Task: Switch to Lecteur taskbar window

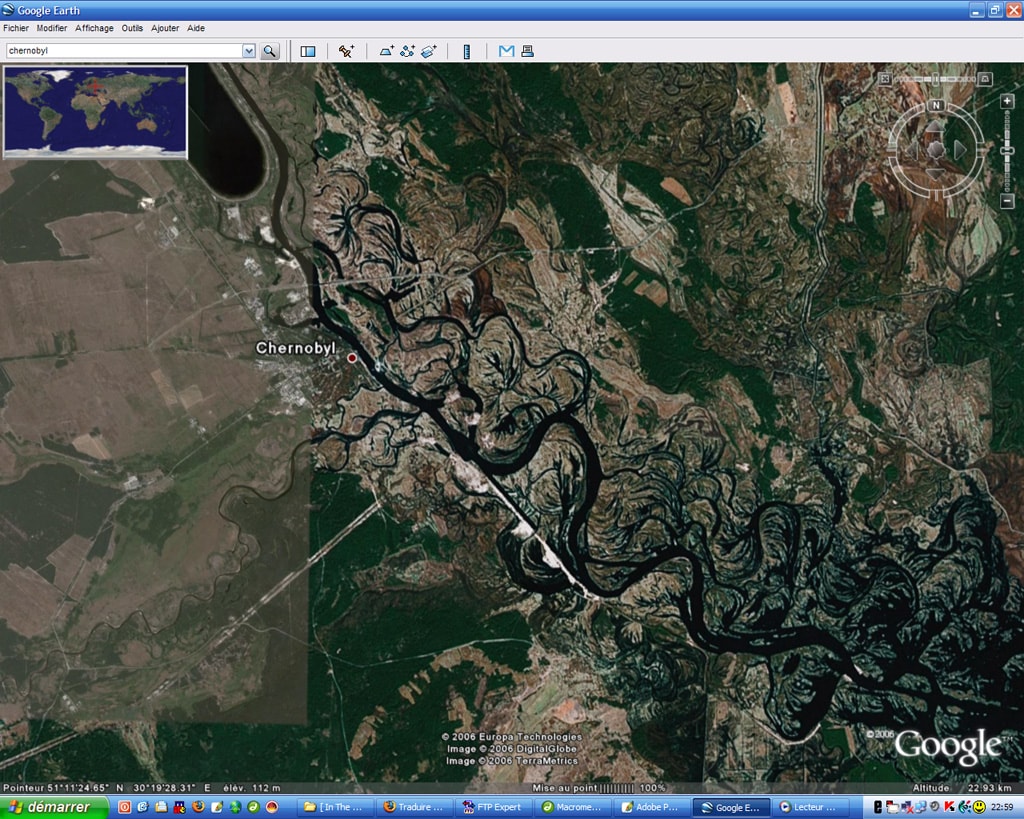Action: (810, 807)
